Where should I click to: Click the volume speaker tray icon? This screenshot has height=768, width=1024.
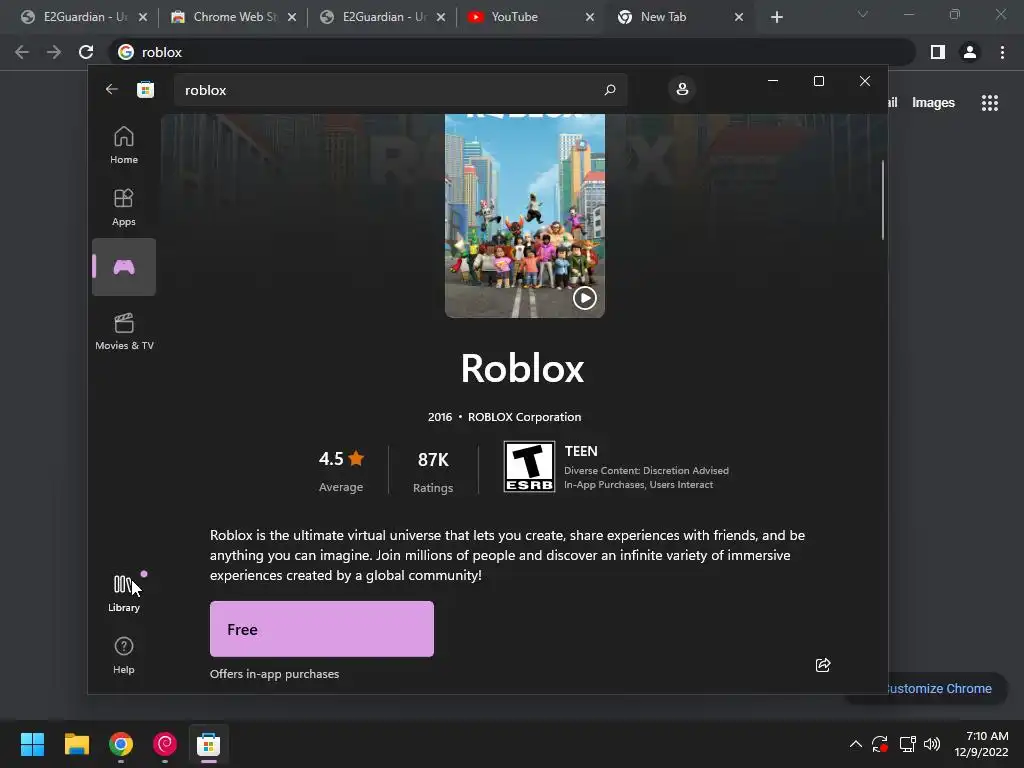click(x=932, y=744)
